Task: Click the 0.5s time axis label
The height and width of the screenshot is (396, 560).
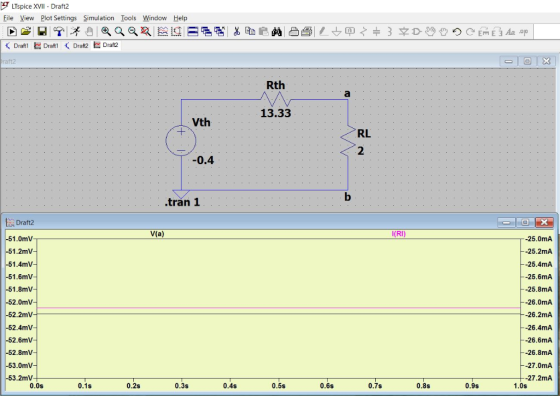Action: click(x=279, y=386)
